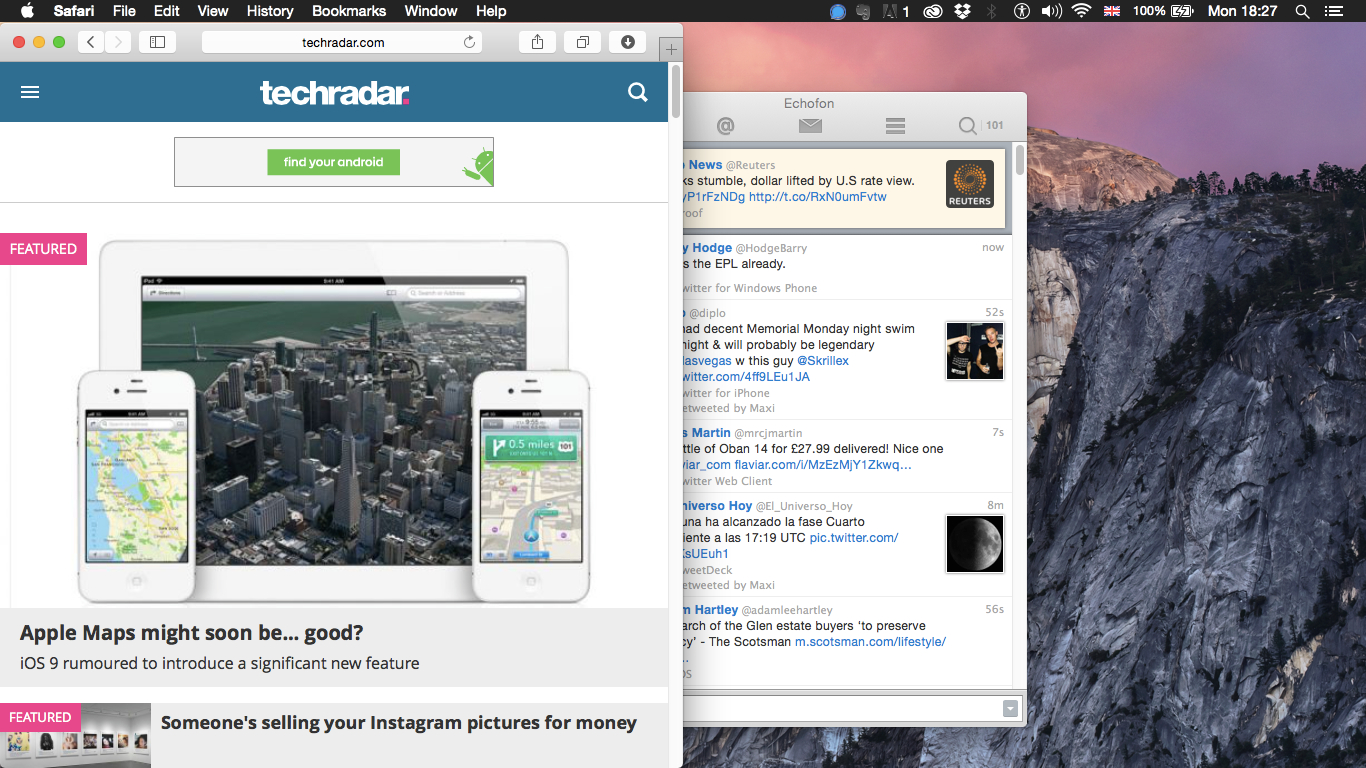Image resolution: width=1366 pixels, height=768 pixels.
Task: Click the 'Mon 18:27' menu bar clock
Action: click(1243, 11)
